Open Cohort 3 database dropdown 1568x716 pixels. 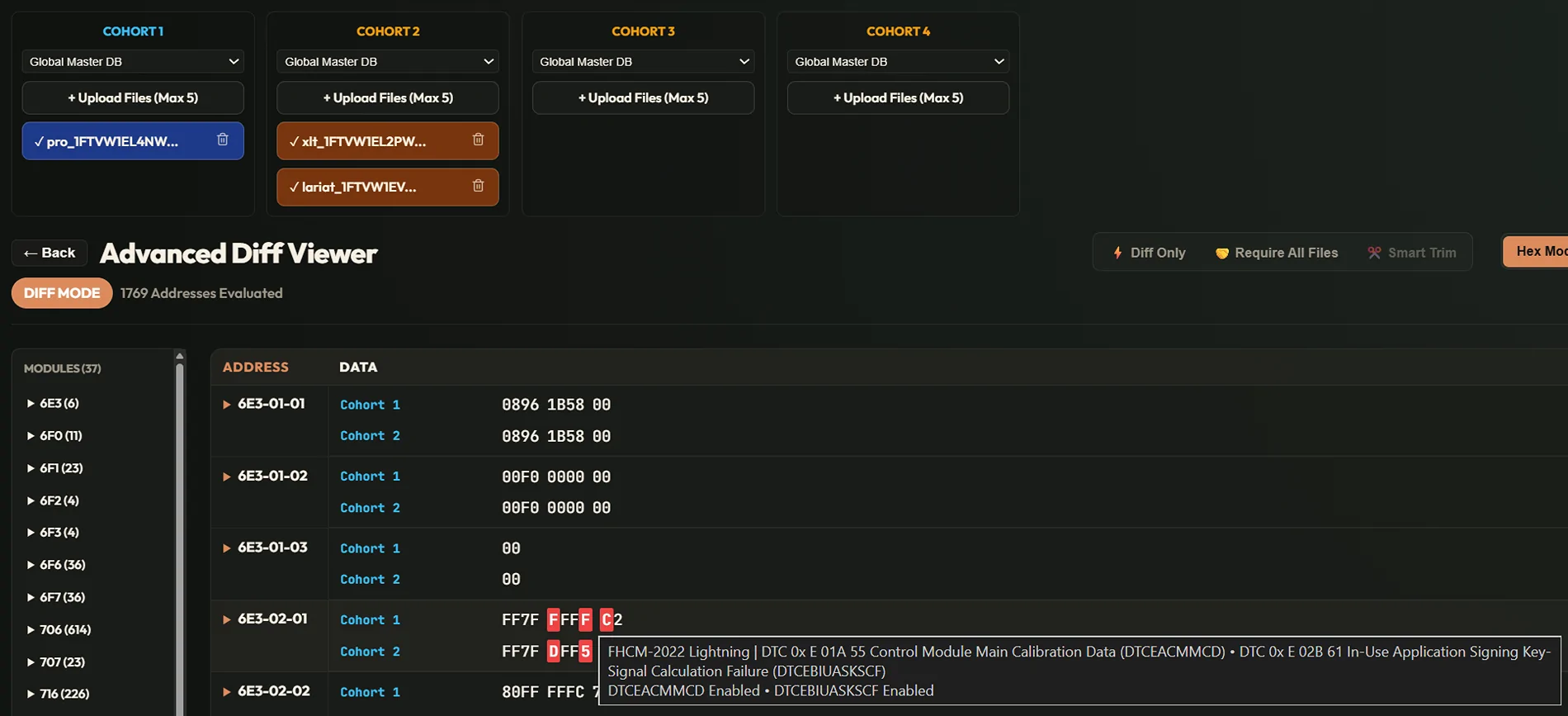tap(643, 61)
